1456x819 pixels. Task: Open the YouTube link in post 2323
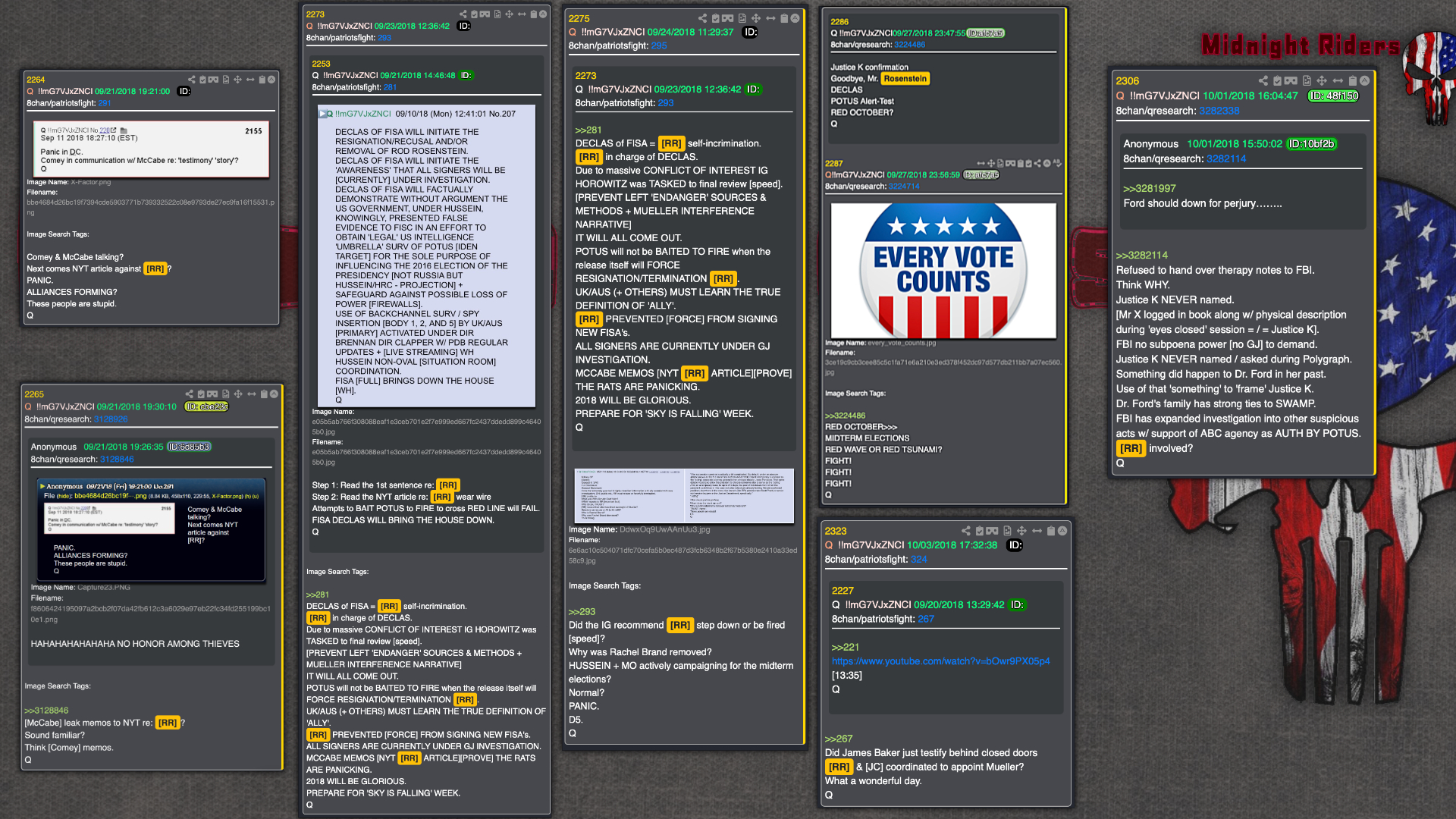[940, 661]
